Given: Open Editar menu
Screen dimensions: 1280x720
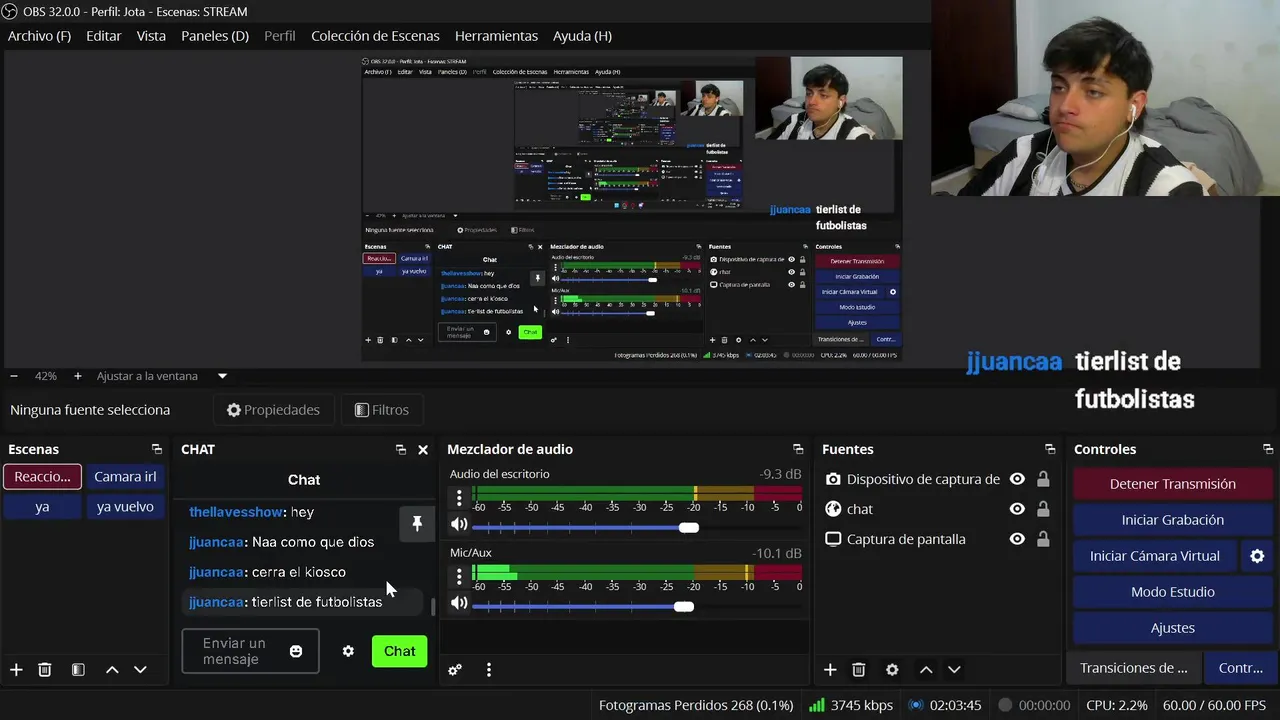Looking at the screenshot, I should coord(104,36).
